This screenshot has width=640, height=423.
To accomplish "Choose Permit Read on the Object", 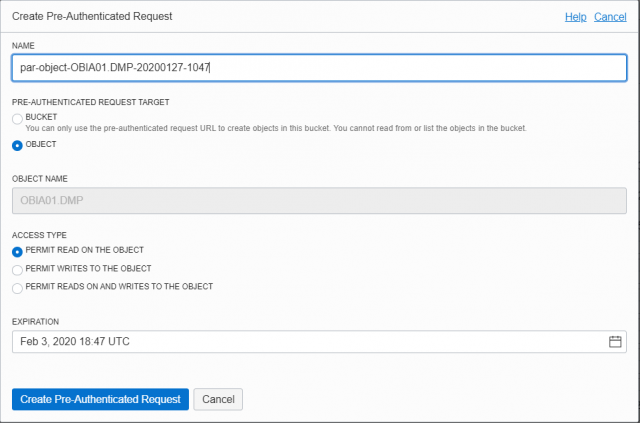I will click(x=17, y=252).
